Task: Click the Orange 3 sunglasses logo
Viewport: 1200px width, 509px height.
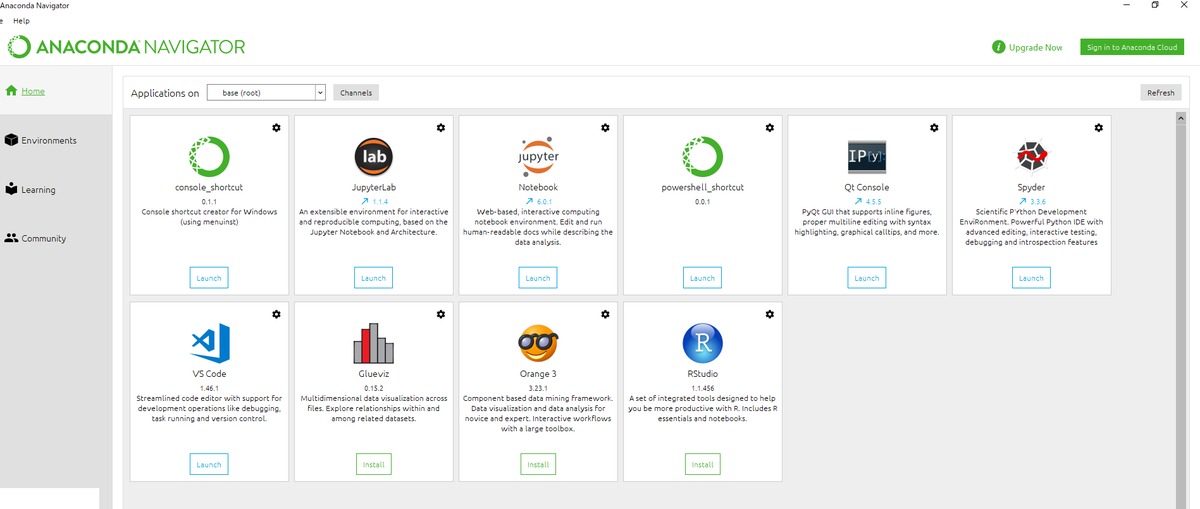Action: [x=538, y=343]
